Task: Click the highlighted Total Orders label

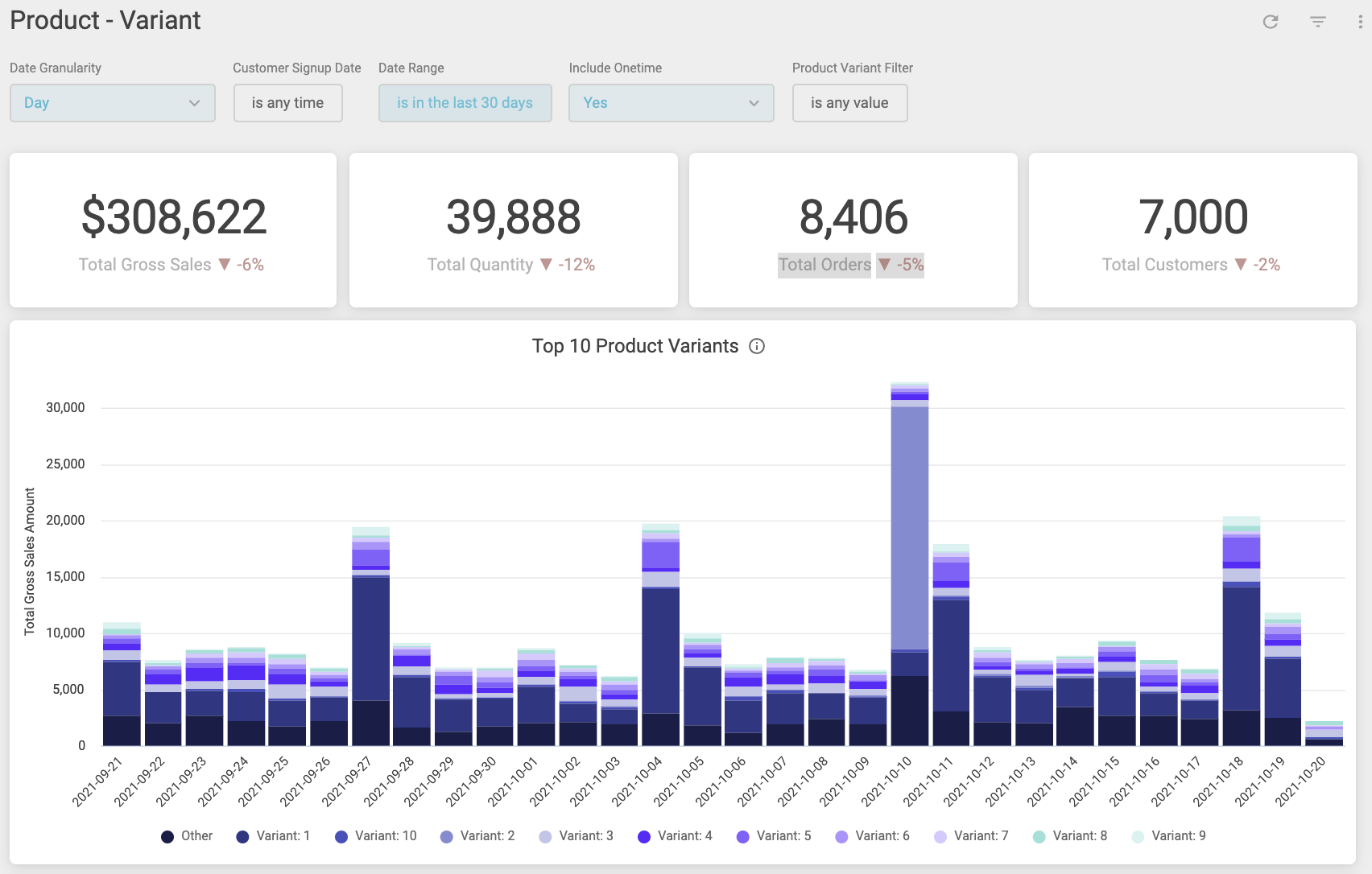Action: tap(824, 264)
